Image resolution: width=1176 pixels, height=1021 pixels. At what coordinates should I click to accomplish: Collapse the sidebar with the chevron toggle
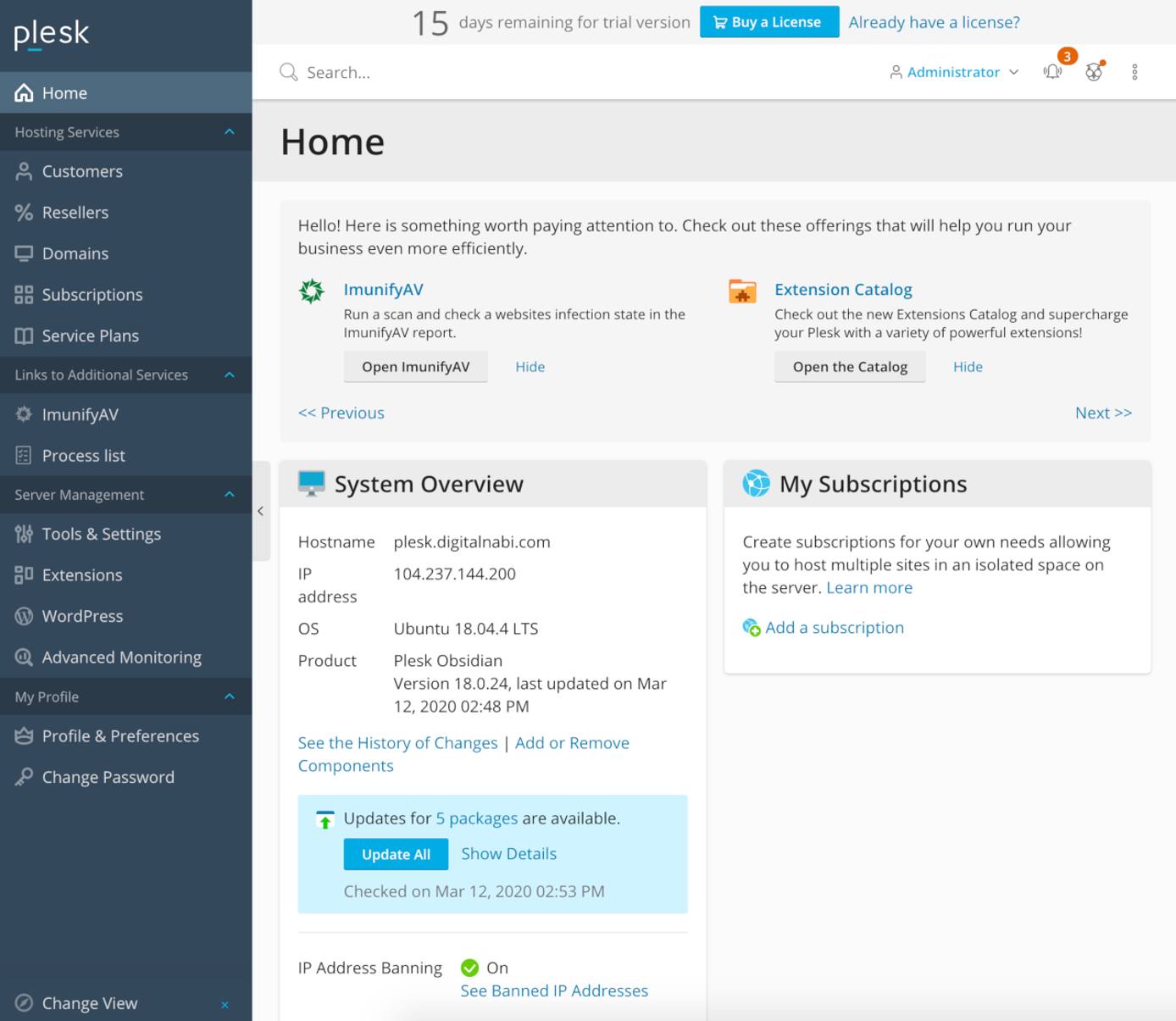(261, 511)
